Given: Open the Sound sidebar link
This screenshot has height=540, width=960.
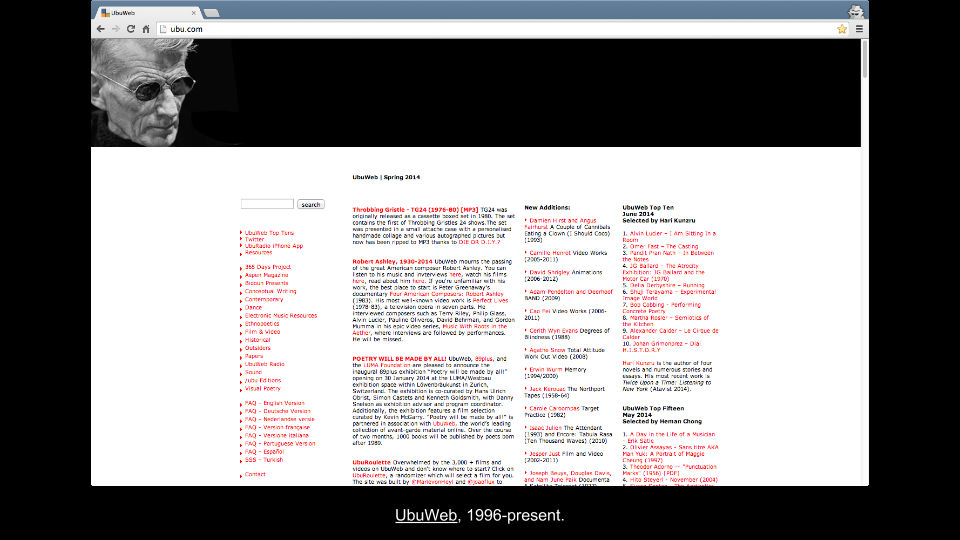Looking at the screenshot, I should 253,372.
